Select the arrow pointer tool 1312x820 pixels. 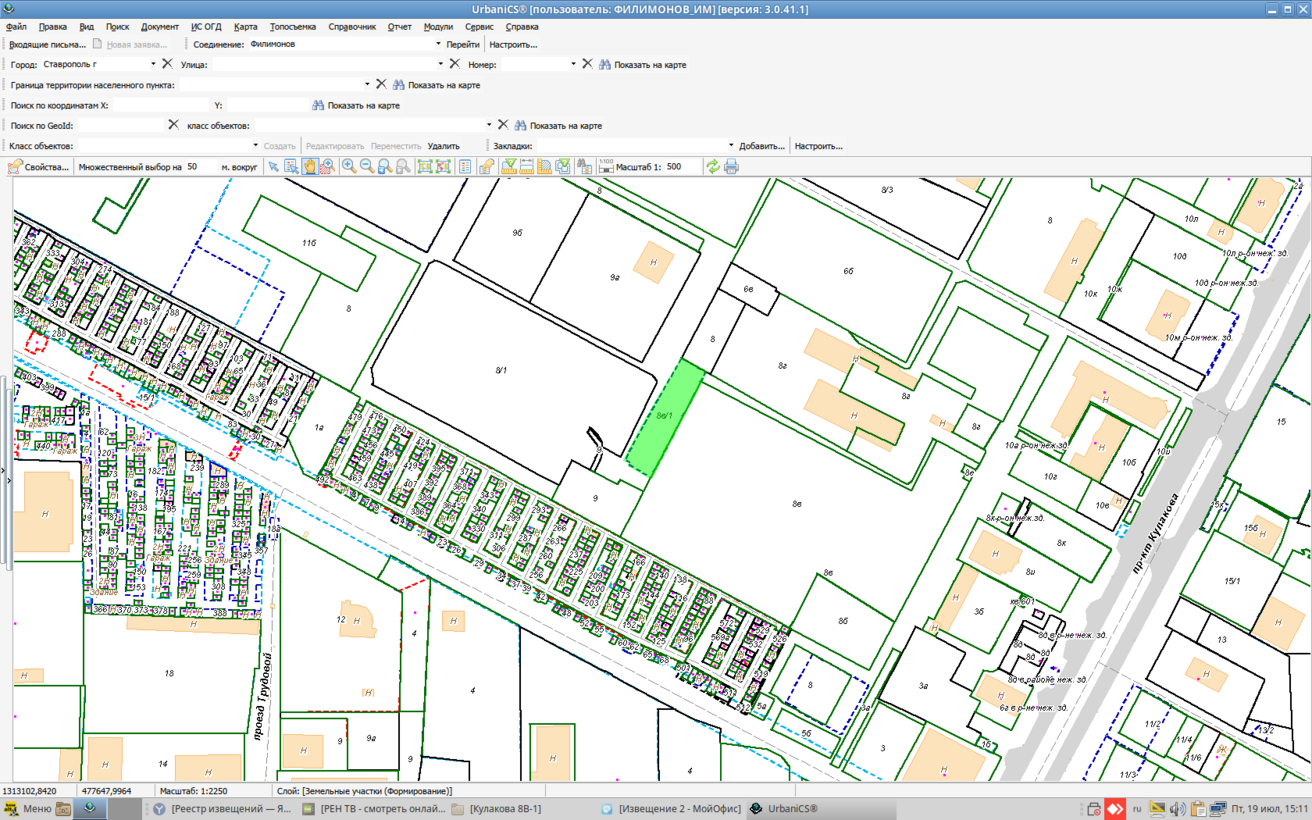coord(273,167)
